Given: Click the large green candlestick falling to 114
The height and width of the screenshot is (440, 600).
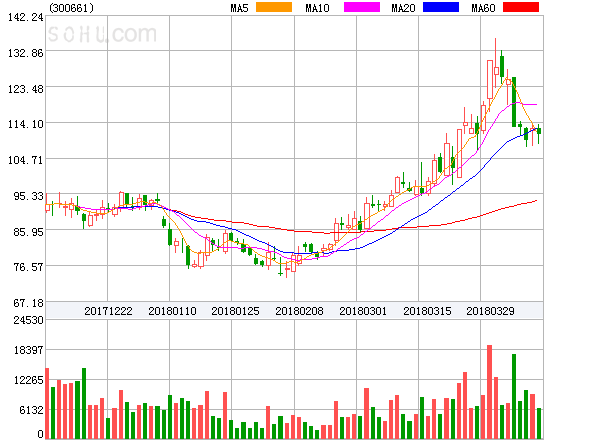Looking at the screenshot, I should tap(514, 102).
